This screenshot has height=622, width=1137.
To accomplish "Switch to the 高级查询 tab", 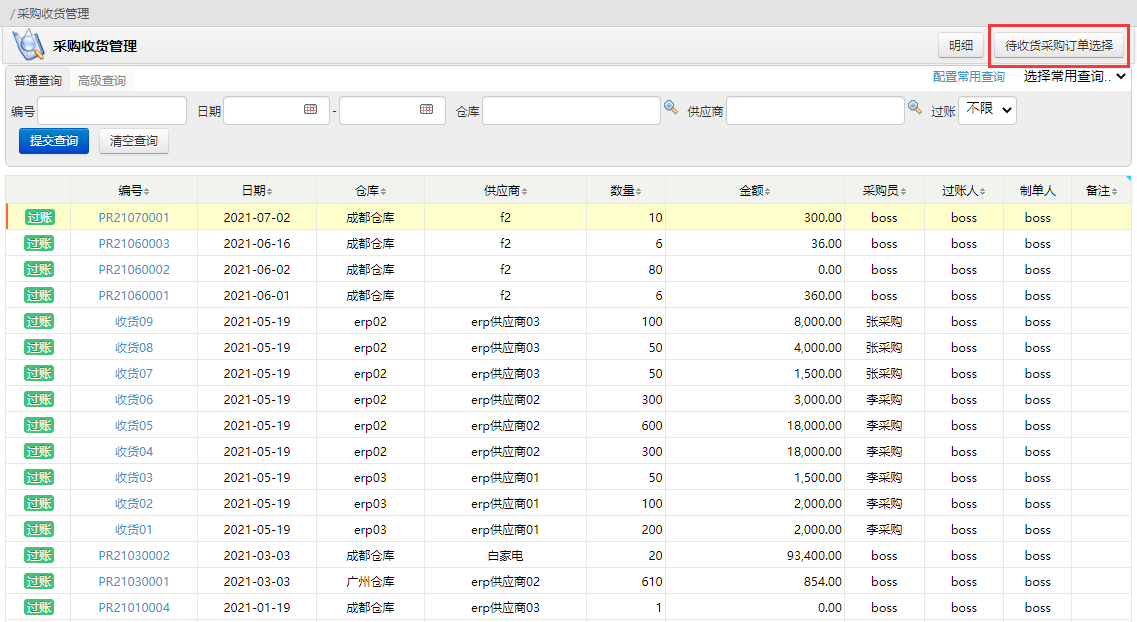I will [x=102, y=80].
